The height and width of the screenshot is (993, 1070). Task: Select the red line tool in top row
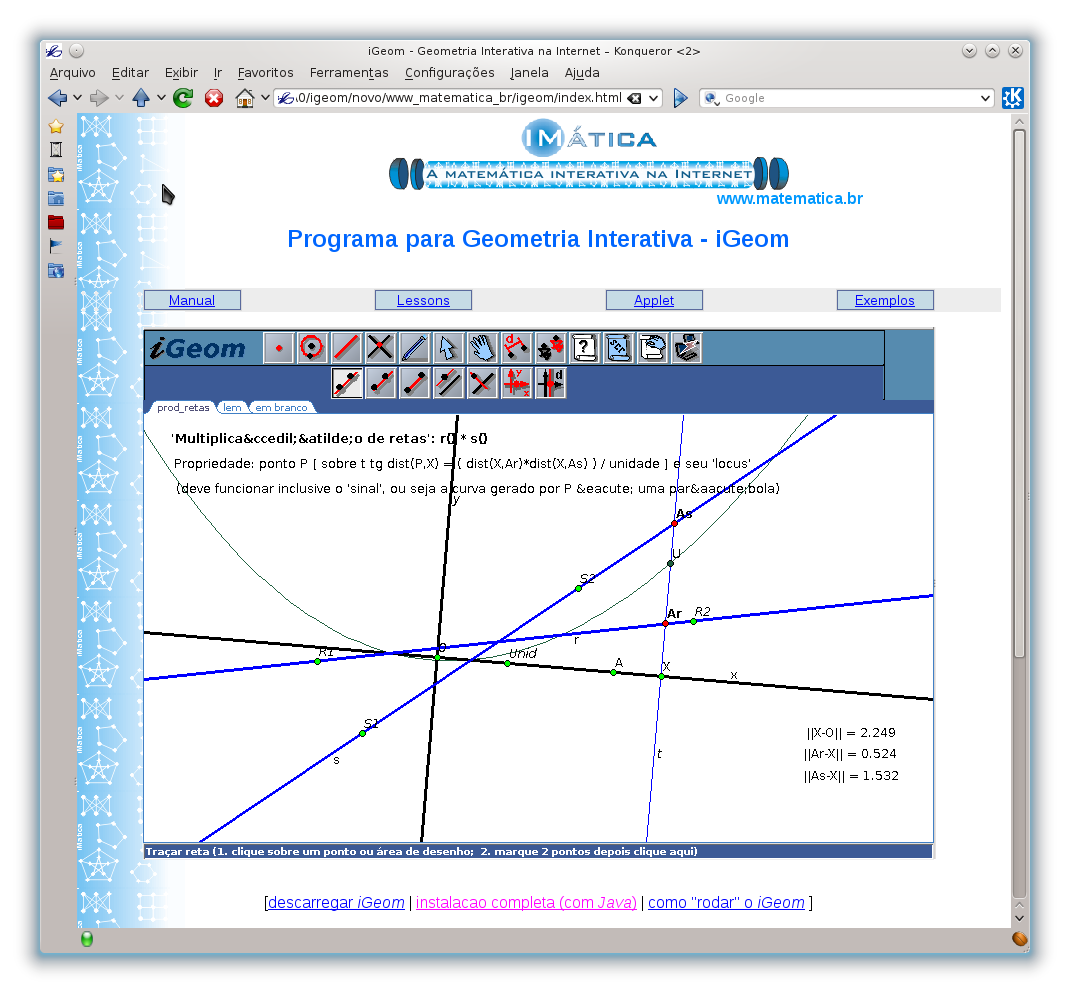click(x=346, y=348)
